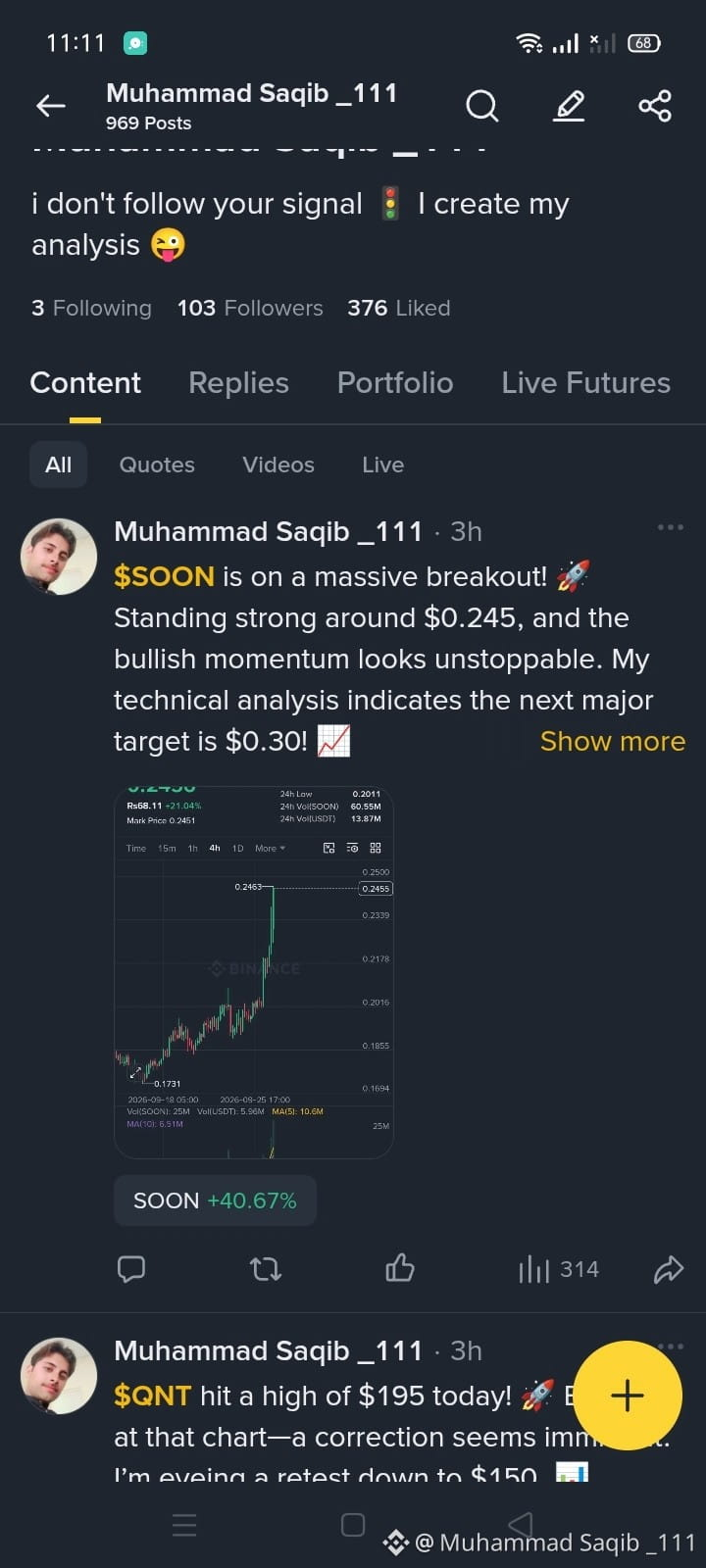Forward the SOON post with arrow icon
The width and height of the screenshot is (706, 1568).
pyautogui.click(x=668, y=1269)
